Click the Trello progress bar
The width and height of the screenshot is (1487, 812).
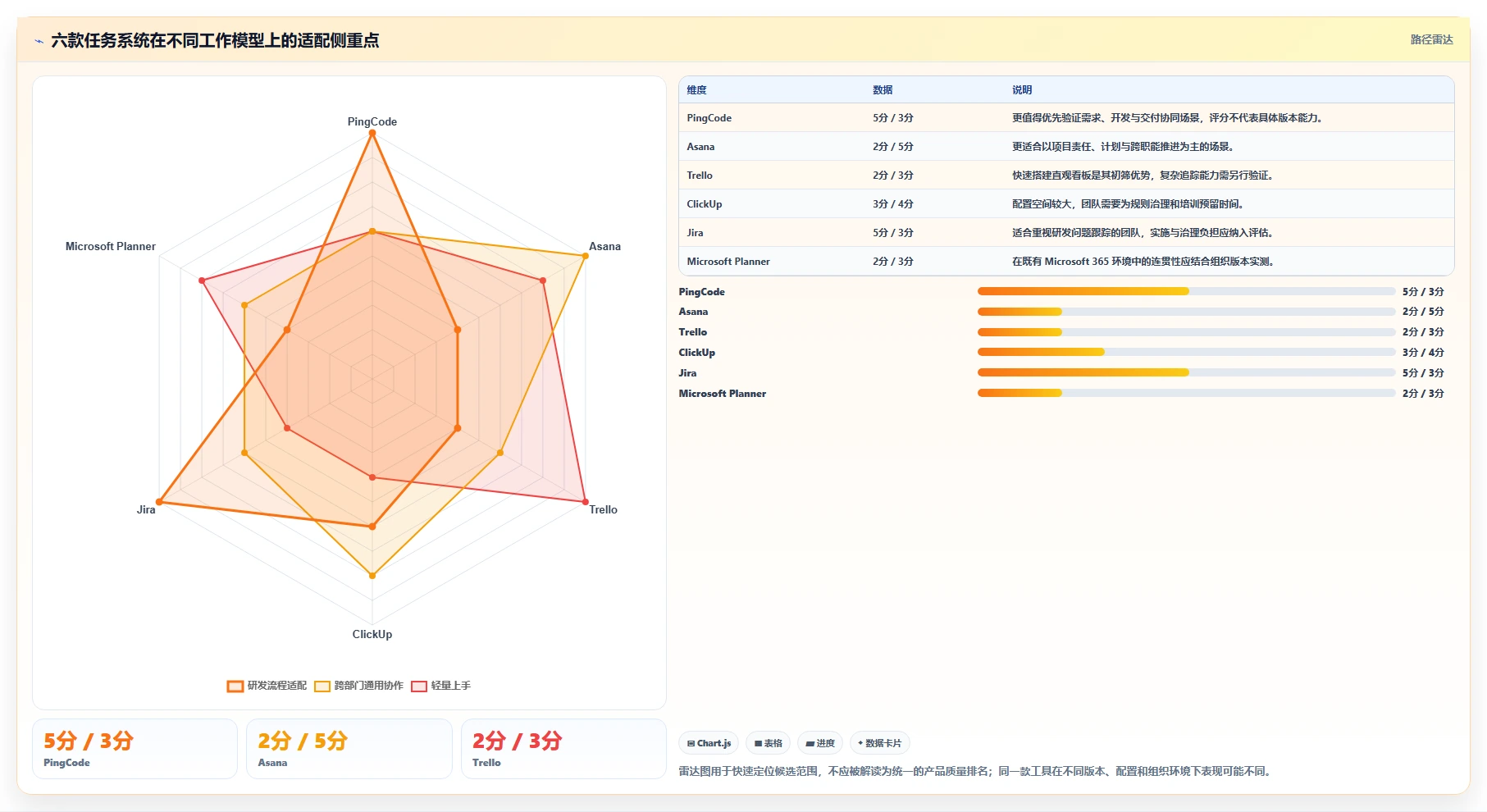coord(1186,332)
